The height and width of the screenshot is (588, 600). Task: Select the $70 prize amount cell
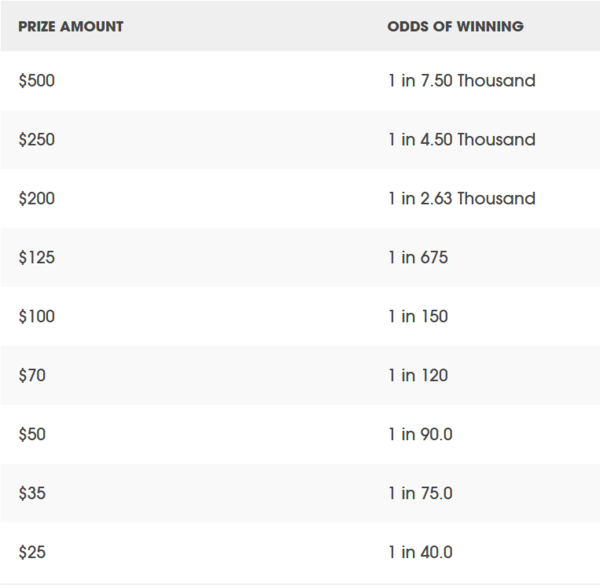[32, 376]
